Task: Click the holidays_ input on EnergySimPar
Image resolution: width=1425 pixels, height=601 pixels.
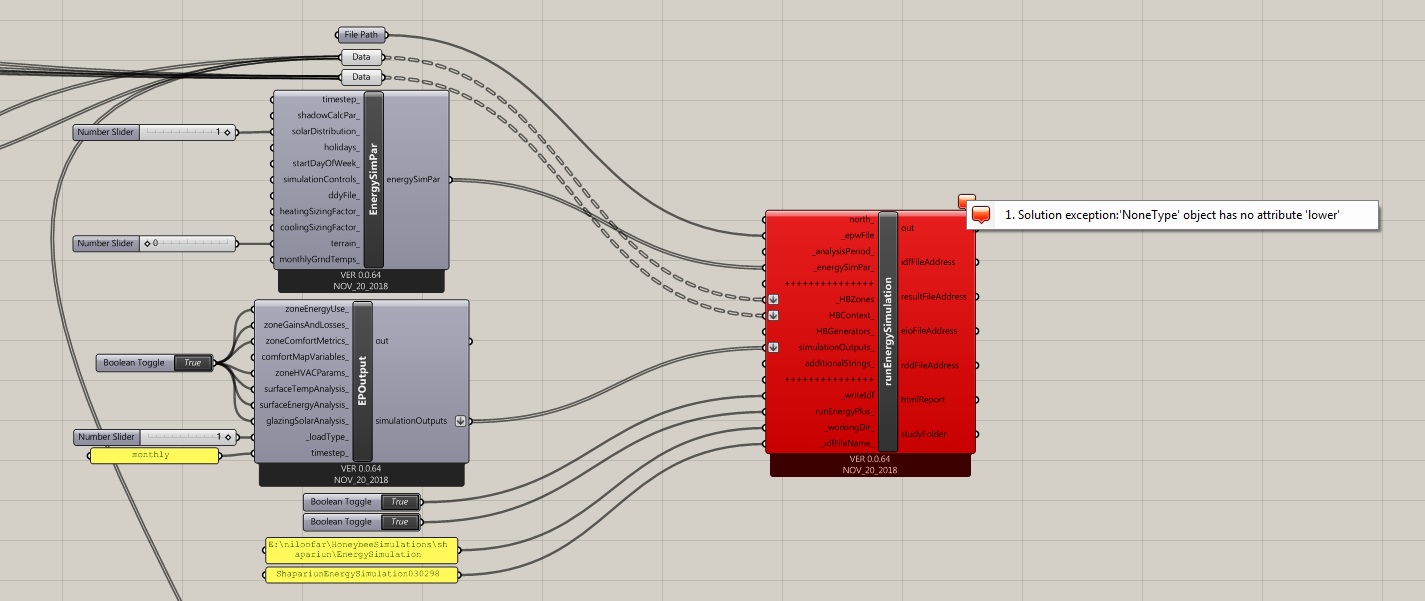Action: click(340, 148)
